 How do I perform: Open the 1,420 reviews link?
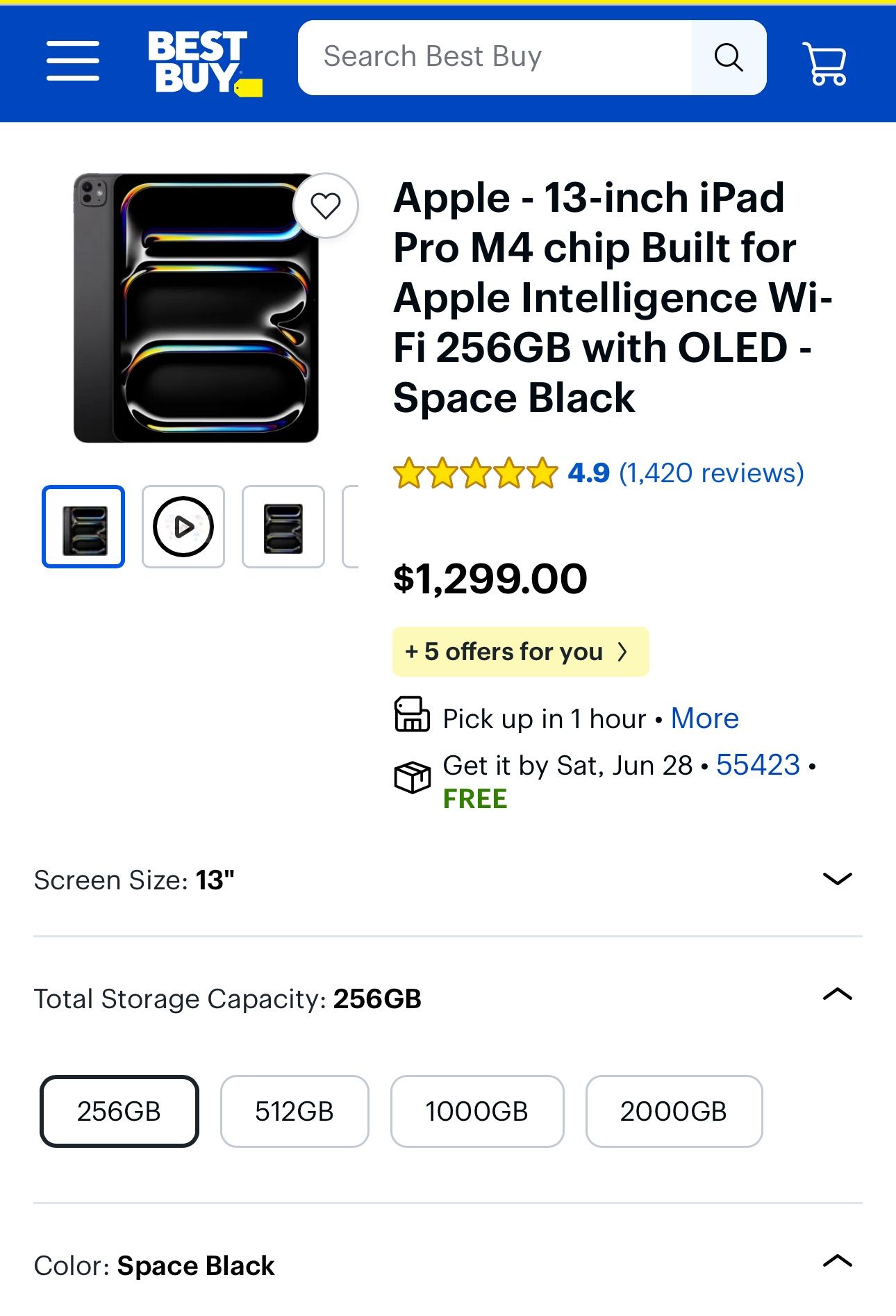click(711, 473)
